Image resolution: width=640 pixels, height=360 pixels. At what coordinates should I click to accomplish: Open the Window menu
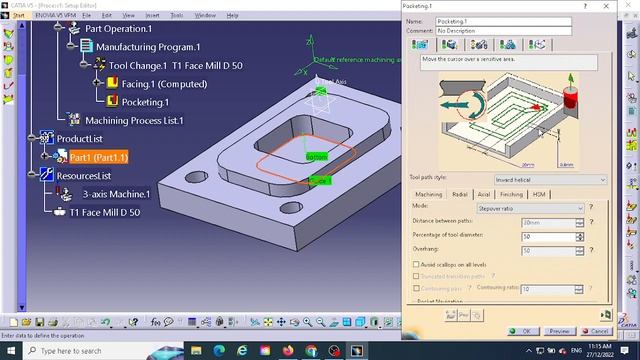pyautogui.click(x=205, y=16)
